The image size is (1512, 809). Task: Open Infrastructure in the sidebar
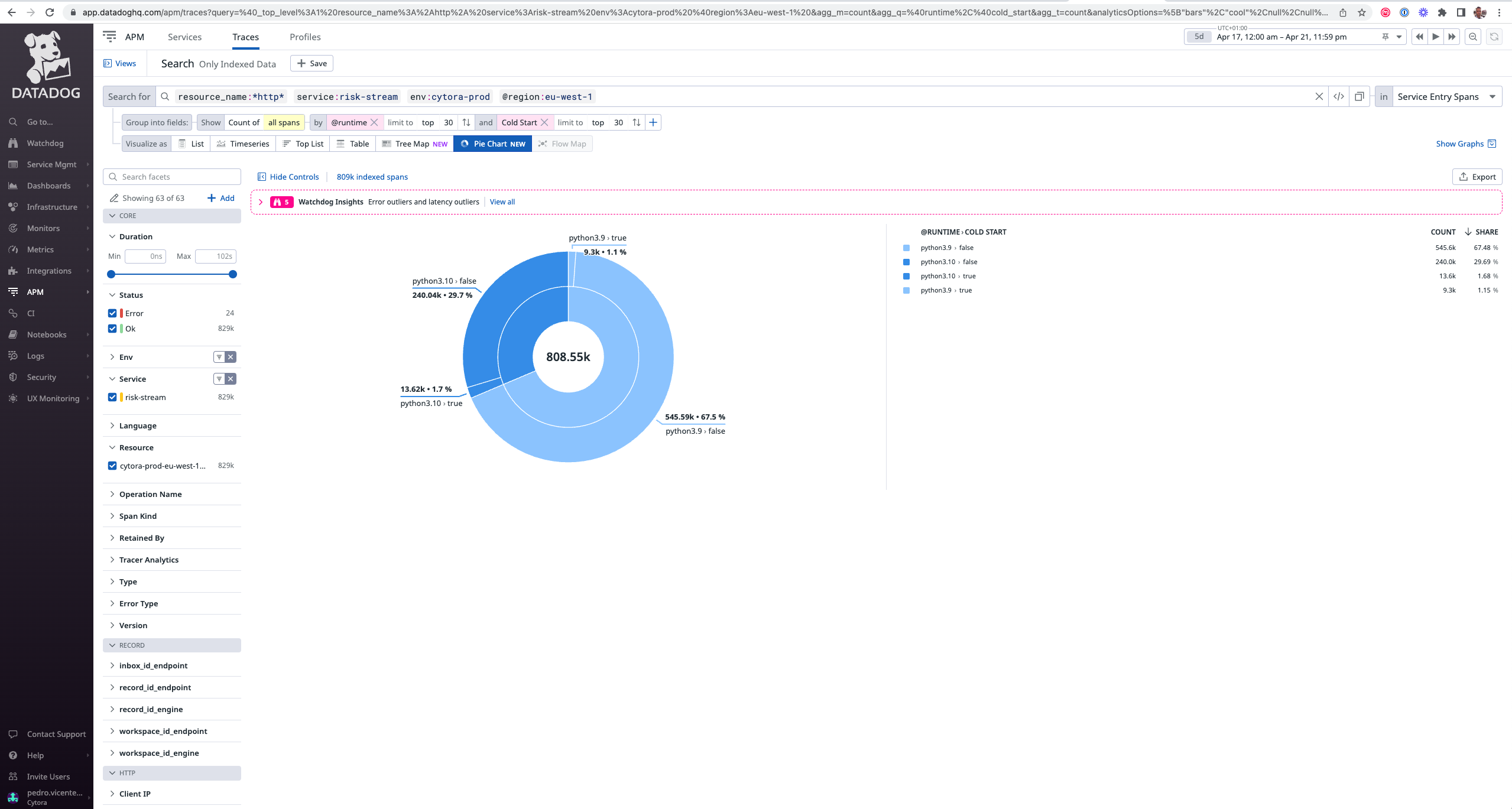(51, 207)
